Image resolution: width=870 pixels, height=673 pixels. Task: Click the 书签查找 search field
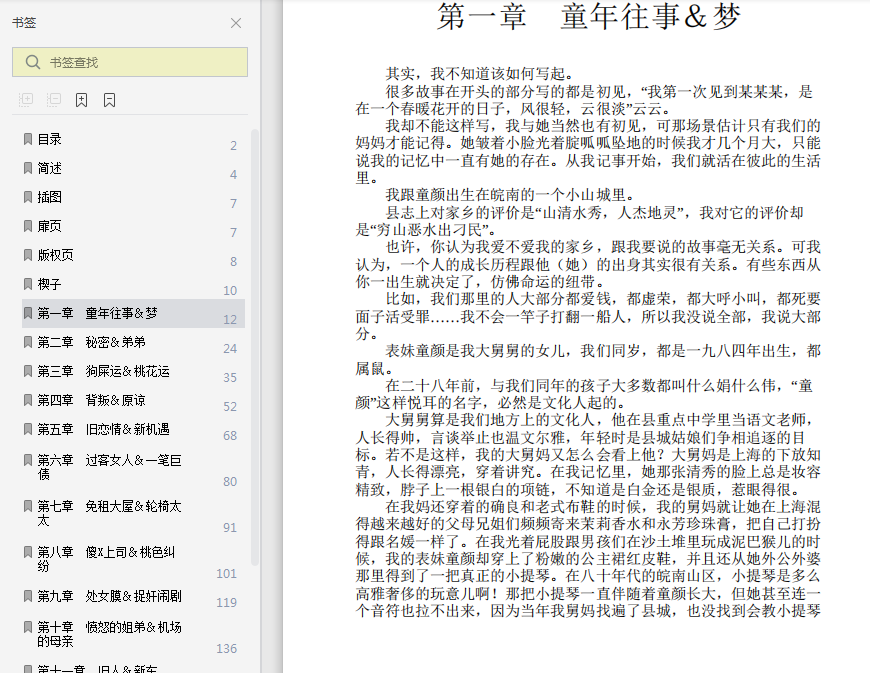tap(130, 62)
